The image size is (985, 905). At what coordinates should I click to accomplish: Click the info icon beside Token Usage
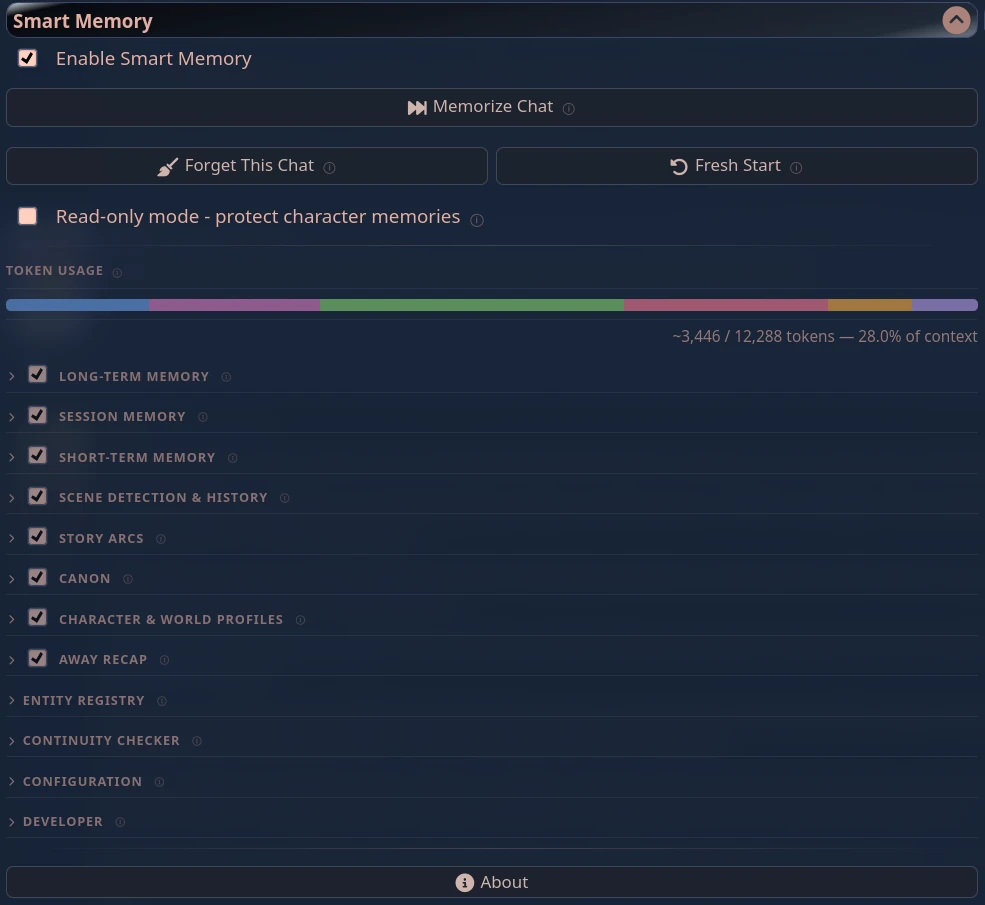tap(117, 272)
